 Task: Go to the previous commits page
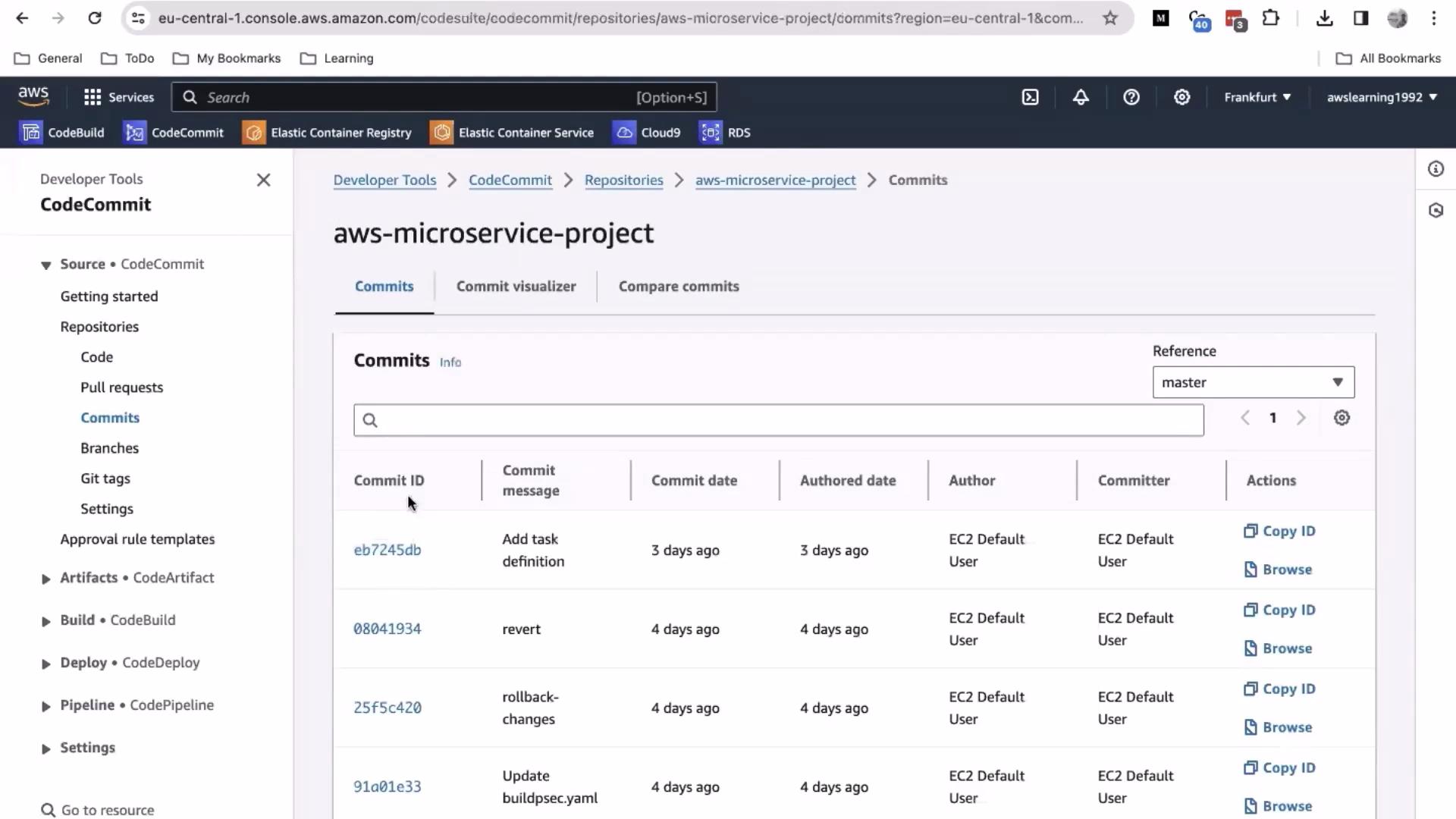point(1244,418)
